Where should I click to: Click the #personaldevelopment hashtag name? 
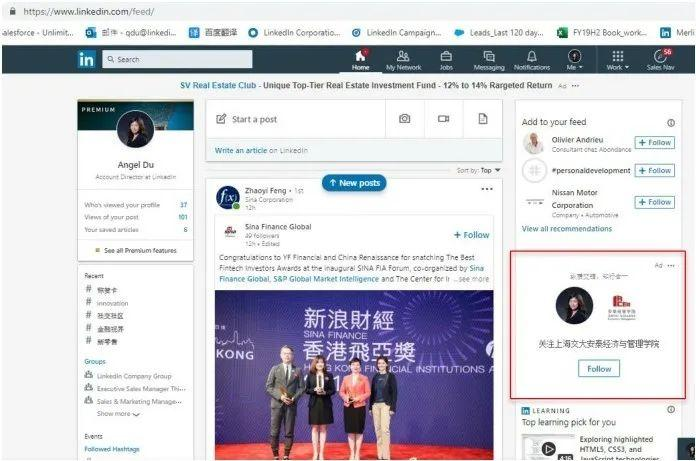tap(591, 170)
